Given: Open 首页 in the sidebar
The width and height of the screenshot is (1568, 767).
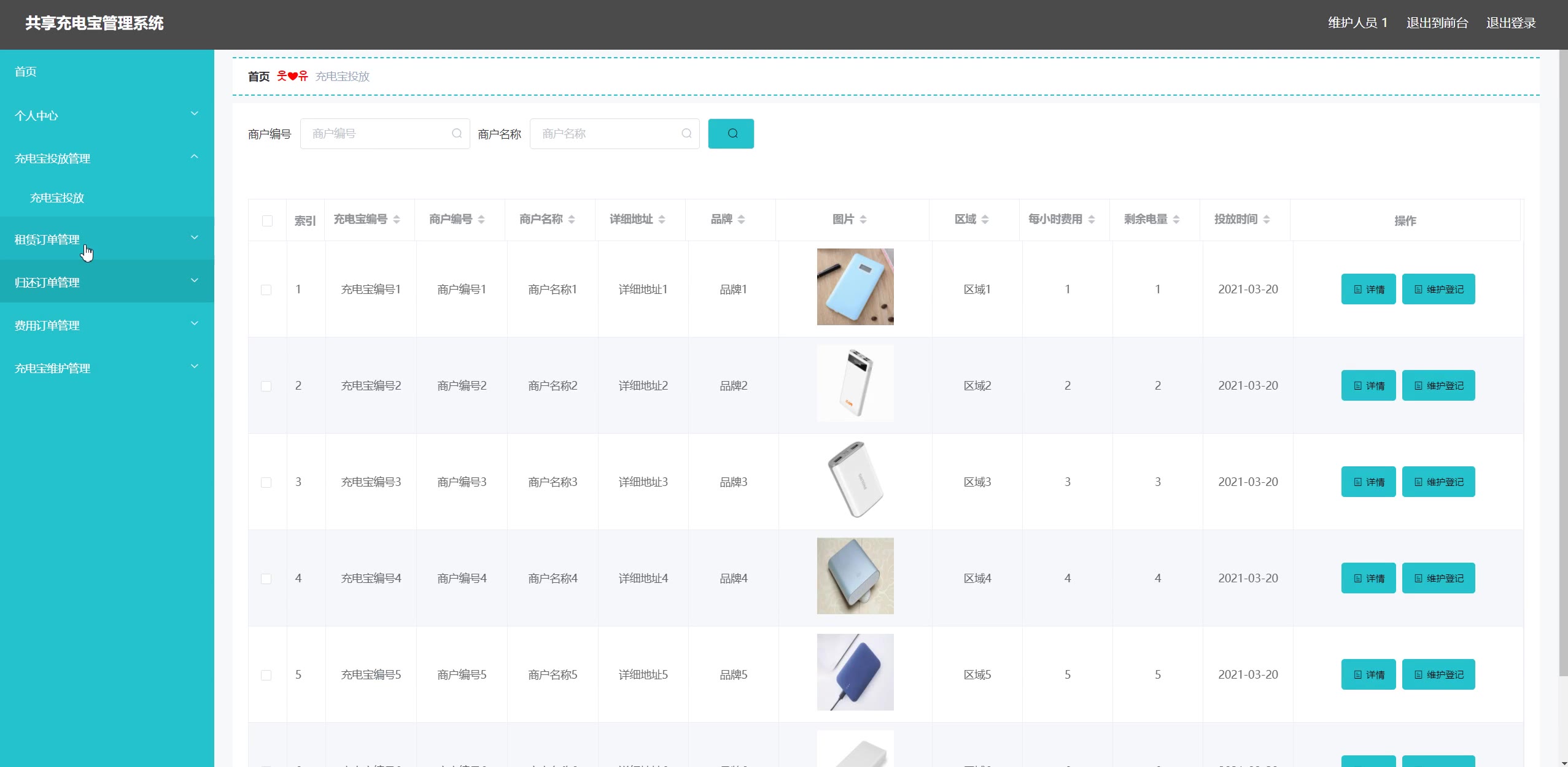Looking at the screenshot, I should (x=107, y=71).
